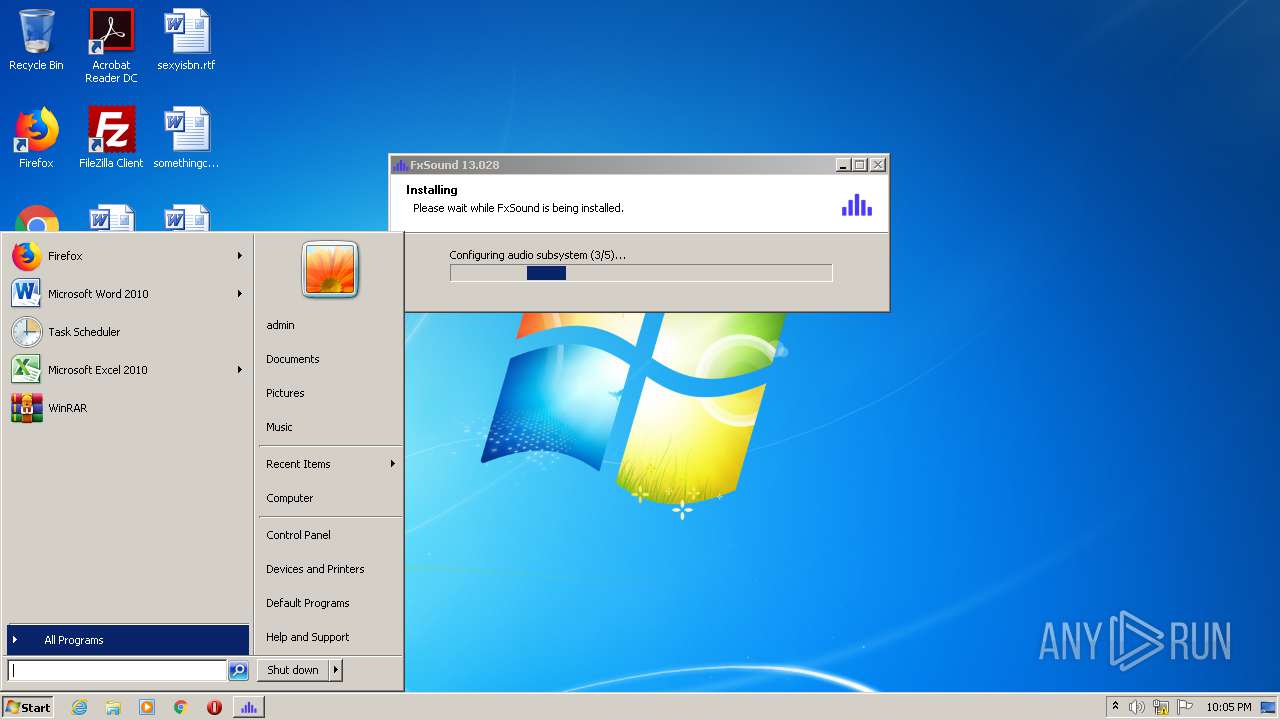The height and width of the screenshot is (720, 1280).
Task: Click the Opera taskbar icon
Action: 214,707
